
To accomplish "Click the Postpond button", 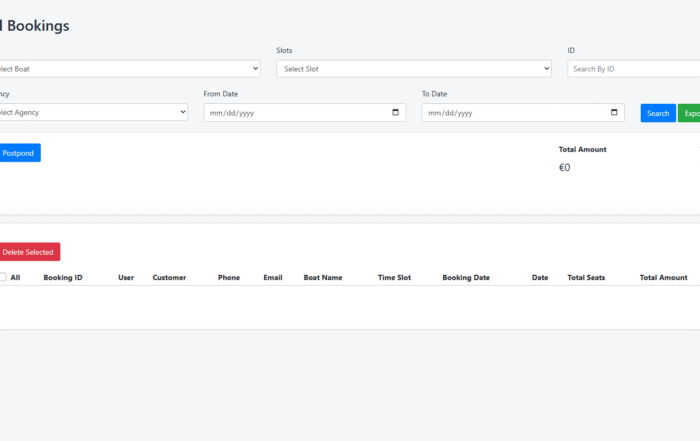I will click(19, 153).
